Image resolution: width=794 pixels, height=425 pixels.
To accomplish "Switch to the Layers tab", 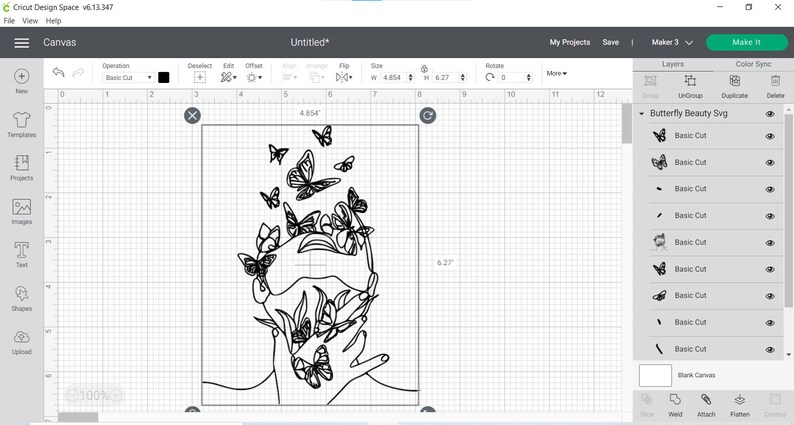I will [x=672, y=64].
